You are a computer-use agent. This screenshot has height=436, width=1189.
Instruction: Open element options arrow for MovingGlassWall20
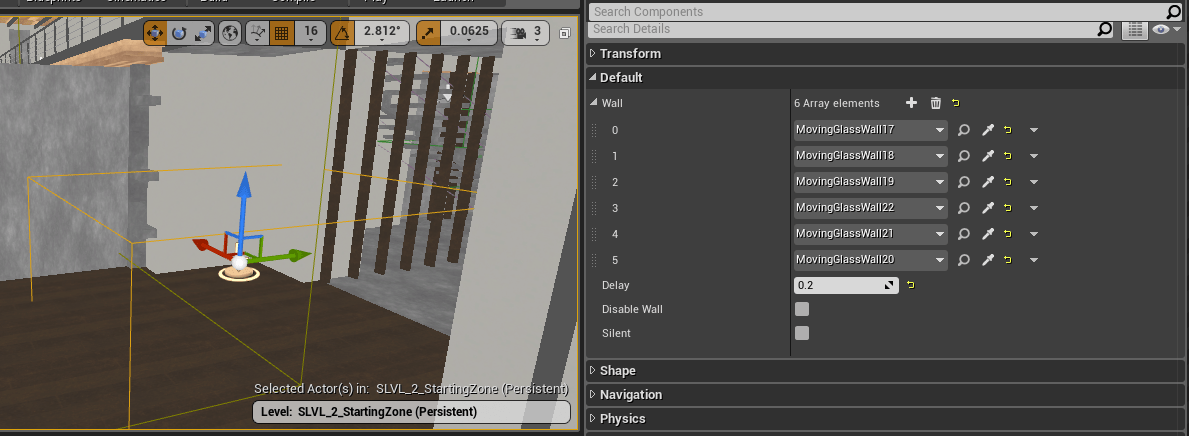coord(1034,260)
